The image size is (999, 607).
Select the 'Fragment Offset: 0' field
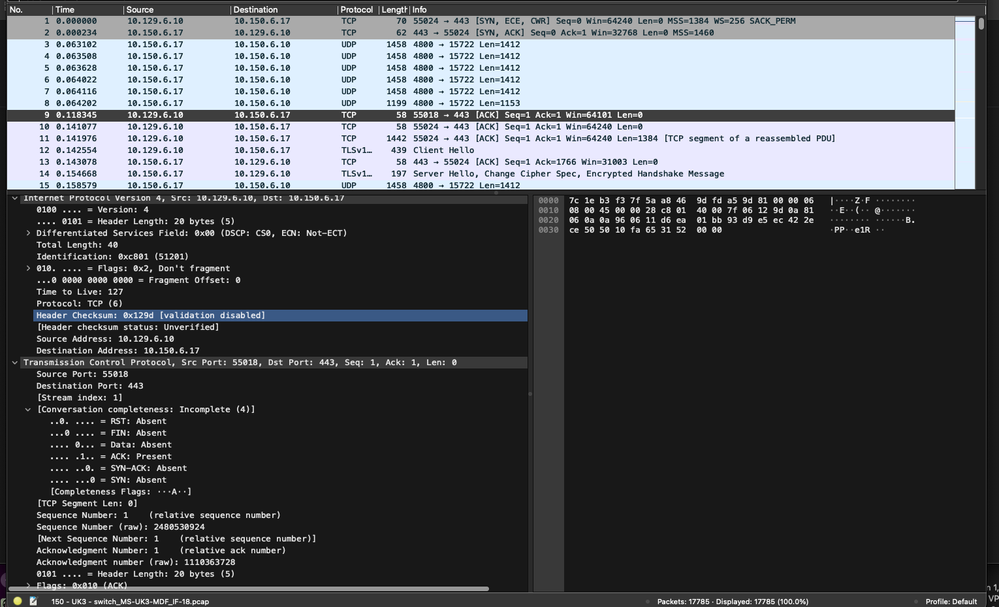tap(138, 280)
